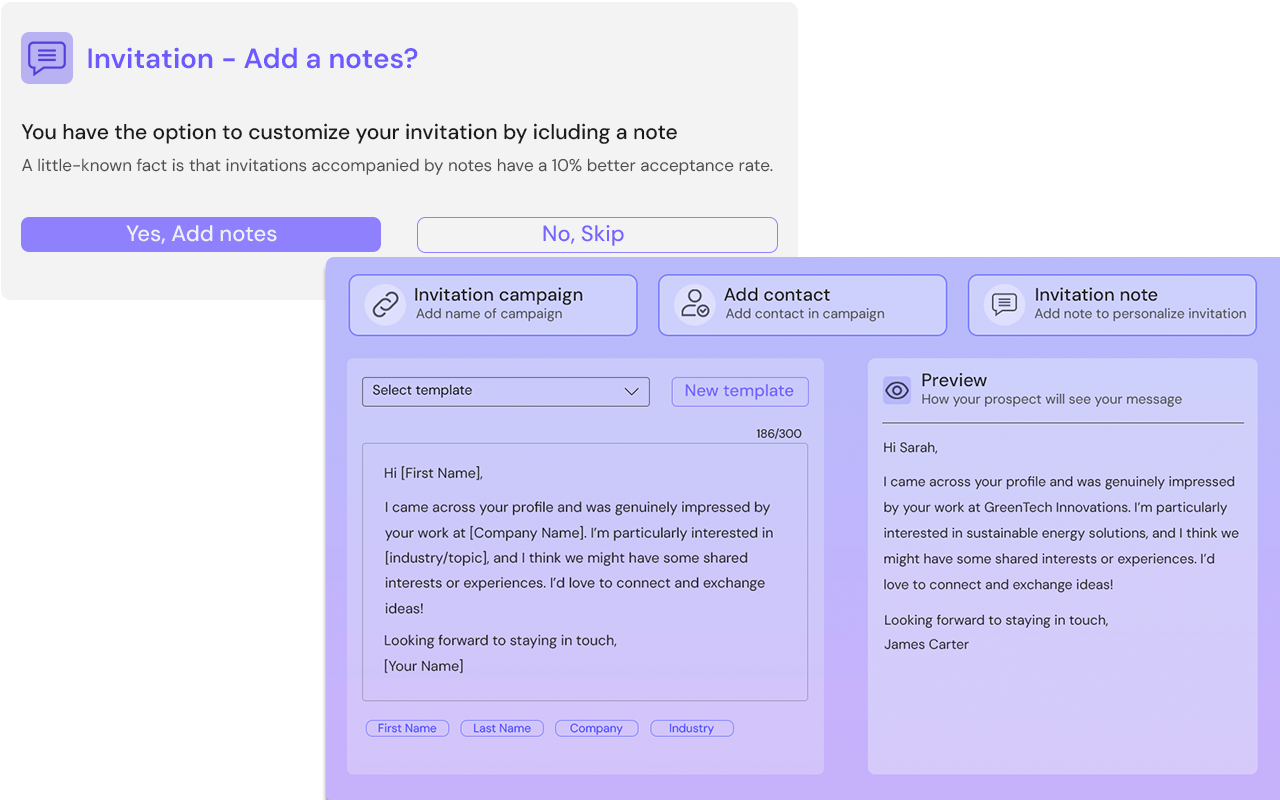Click the link chain icon in Invitation campaign
The width and height of the screenshot is (1280, 800).
[385, 305]
